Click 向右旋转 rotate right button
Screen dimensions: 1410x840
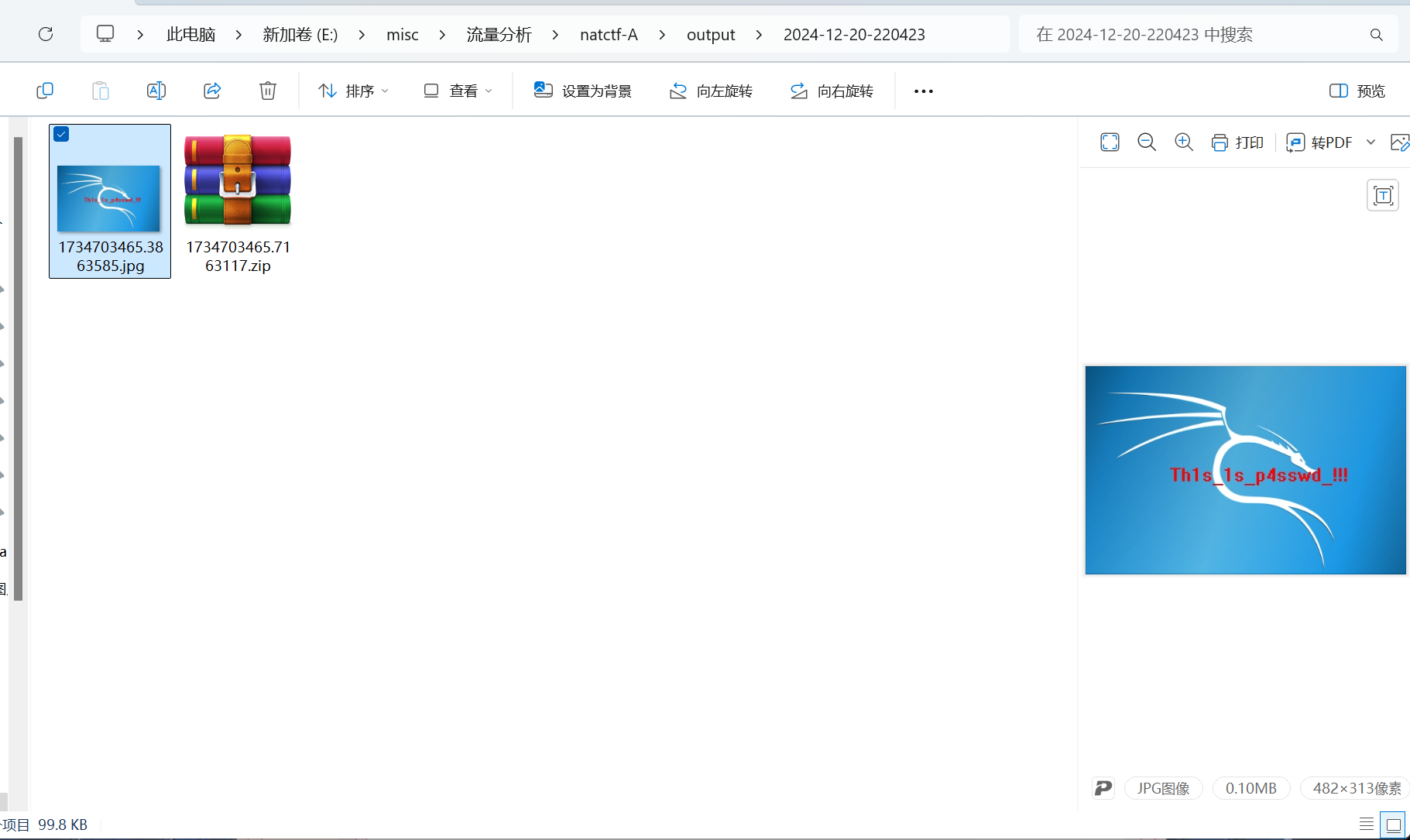click(832, 91)
